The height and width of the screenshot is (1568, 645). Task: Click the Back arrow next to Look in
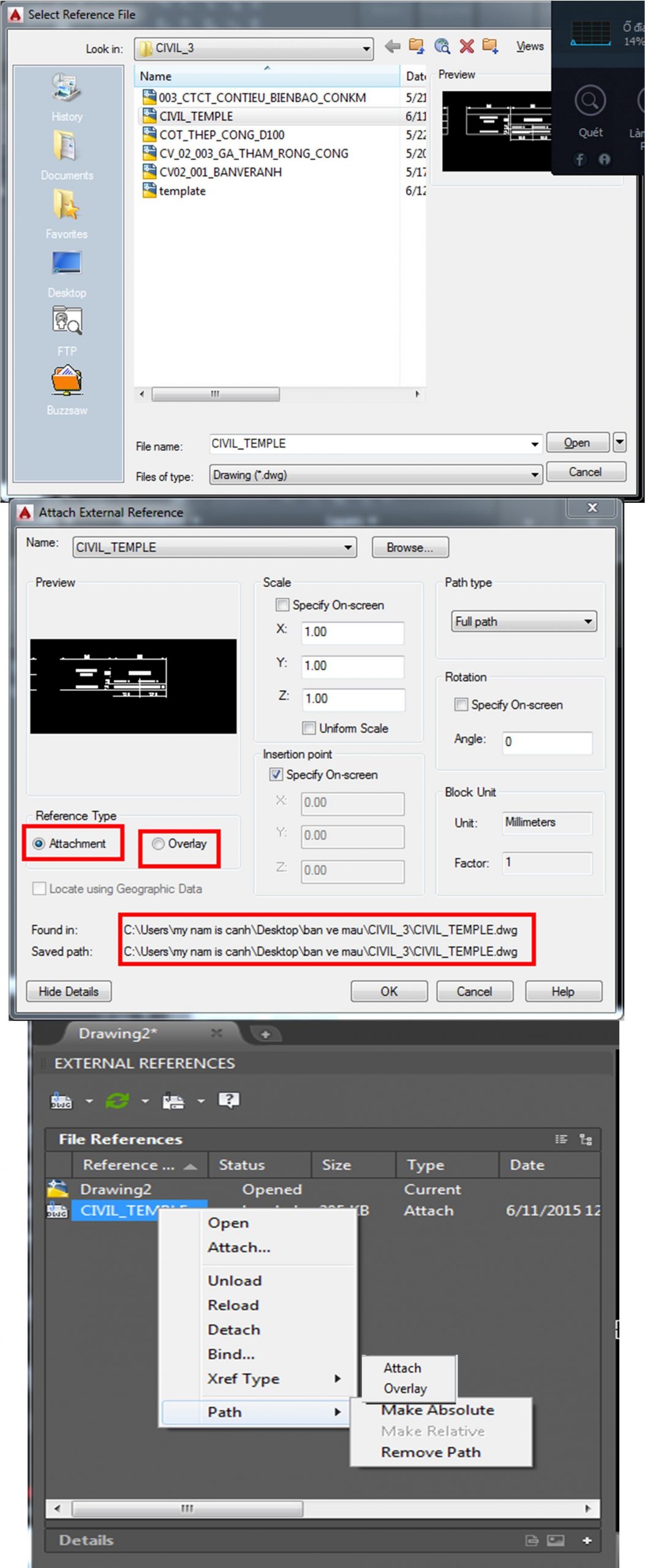tap(393, 47)
